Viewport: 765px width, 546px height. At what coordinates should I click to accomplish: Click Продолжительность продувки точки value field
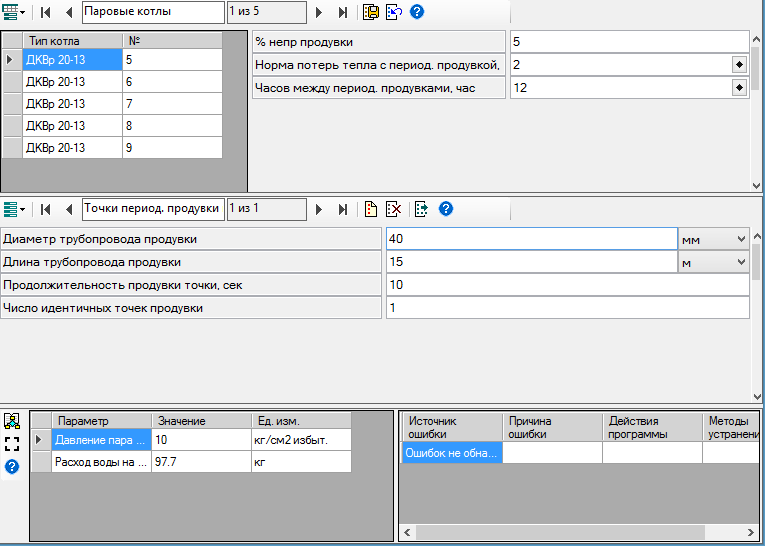[567, 285]
